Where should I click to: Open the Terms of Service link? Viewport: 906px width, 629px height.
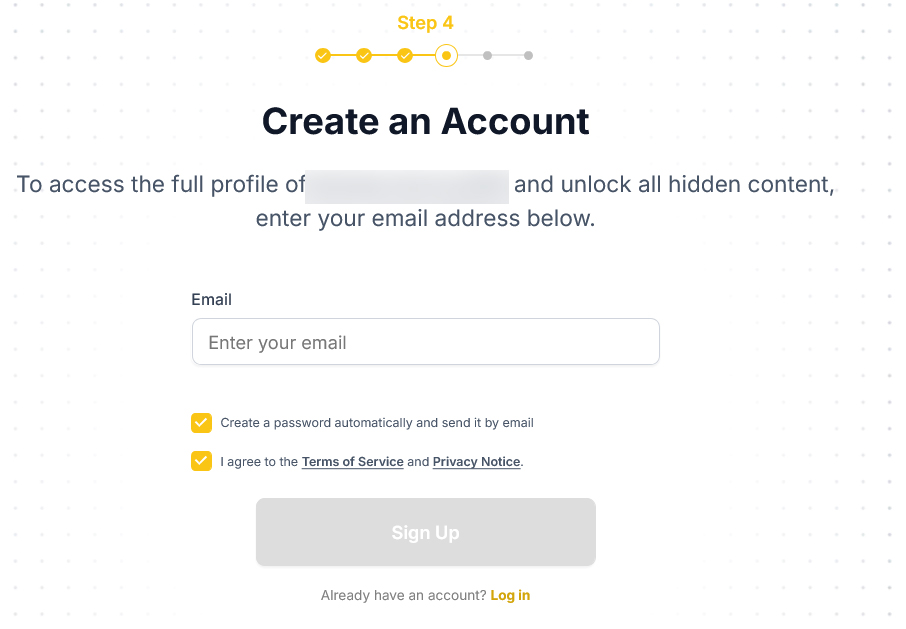[x=352, y=462]
